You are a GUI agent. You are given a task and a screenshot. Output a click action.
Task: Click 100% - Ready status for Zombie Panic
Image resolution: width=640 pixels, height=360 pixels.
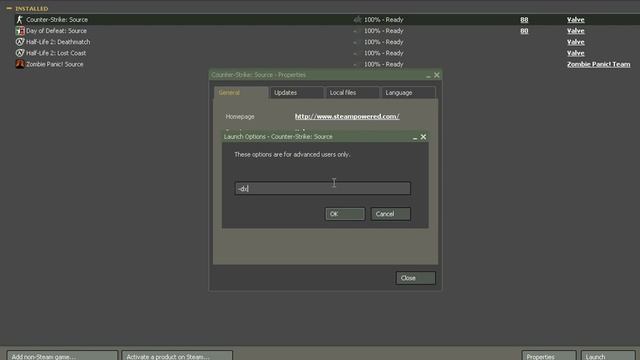coord(383,64)
